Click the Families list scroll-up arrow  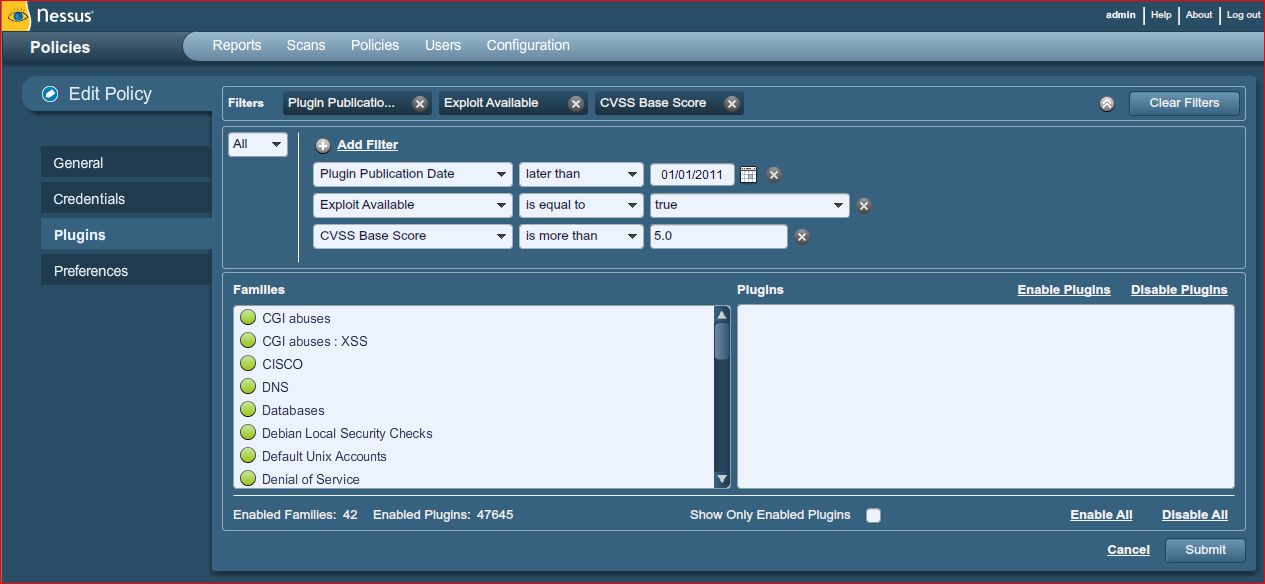pyautogui.click(x=722, y=314)
